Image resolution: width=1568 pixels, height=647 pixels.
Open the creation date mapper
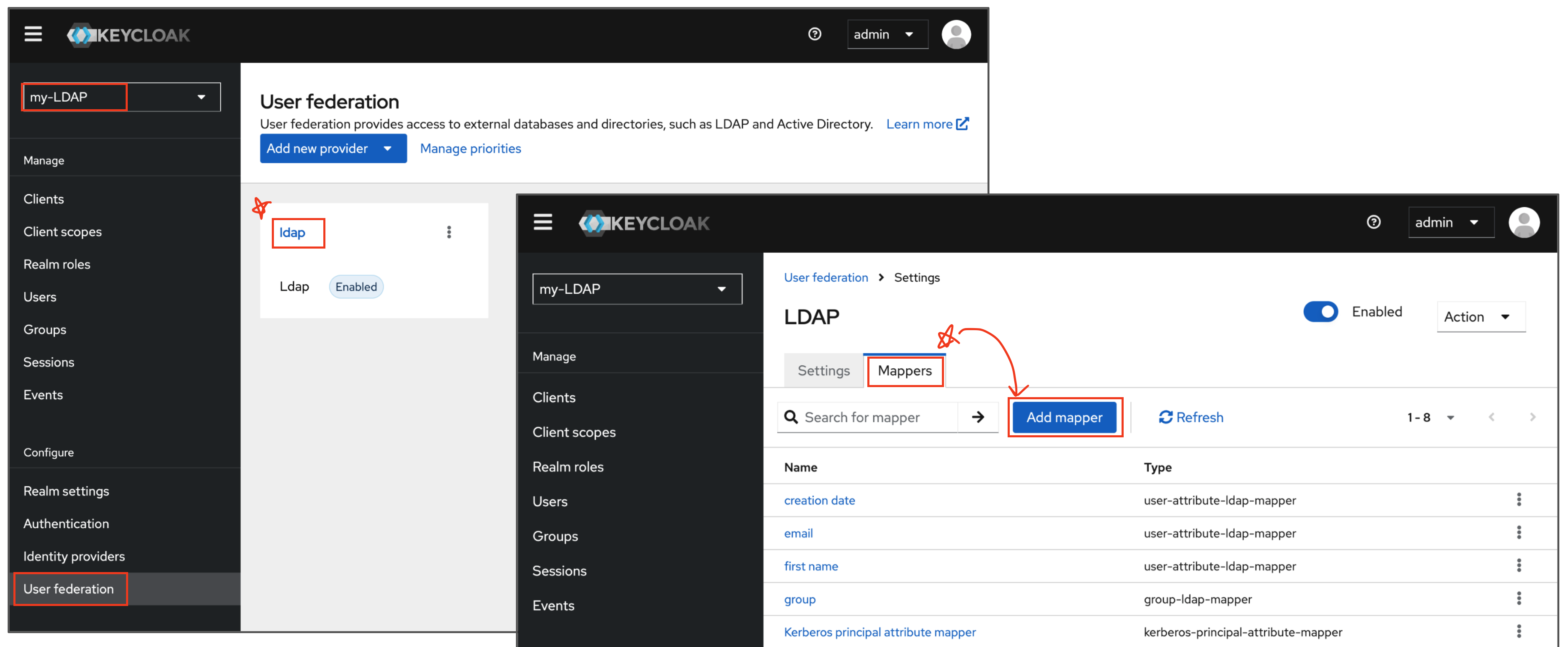coord(819,500)
